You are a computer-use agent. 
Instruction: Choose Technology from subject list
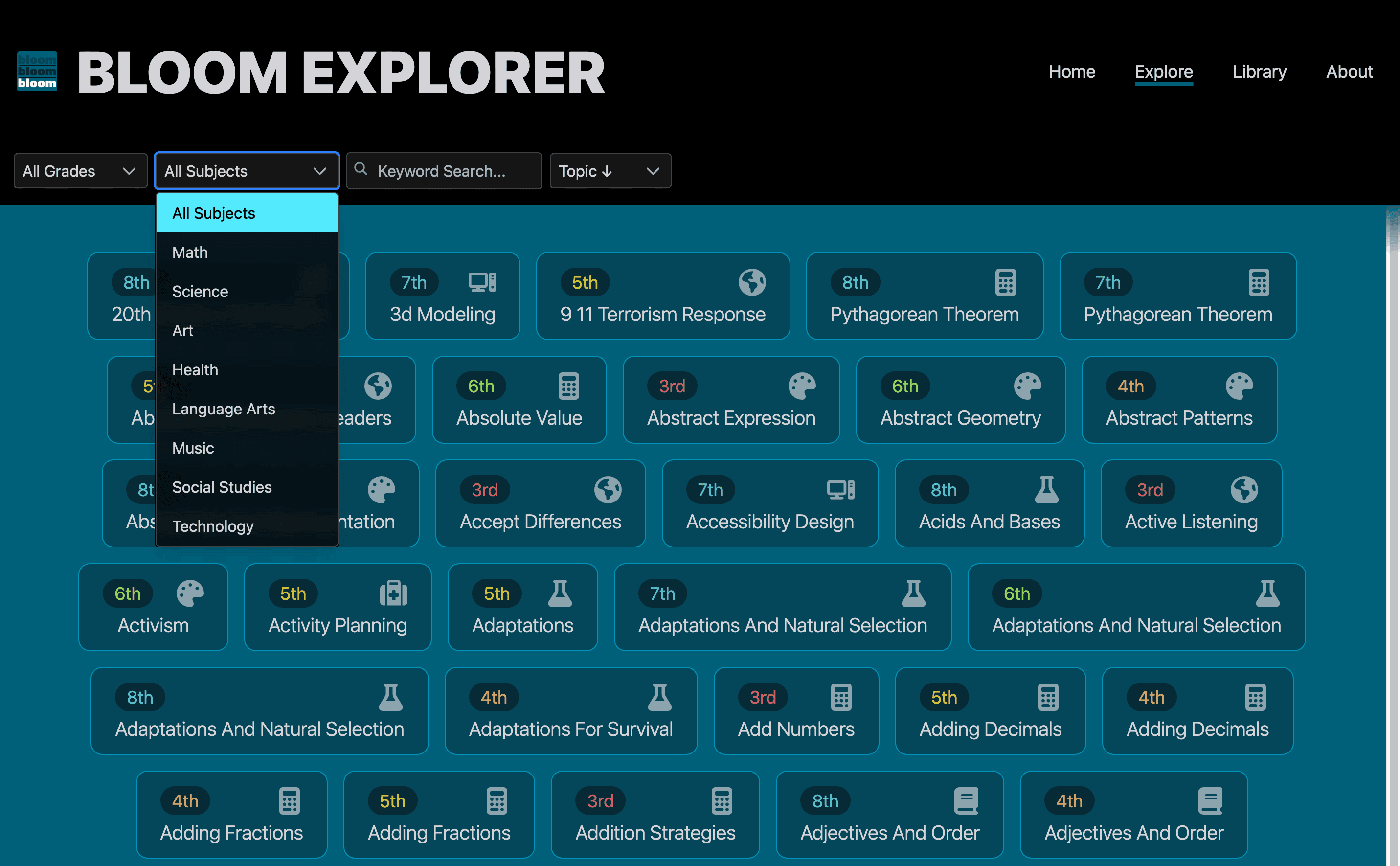point(247,526)
